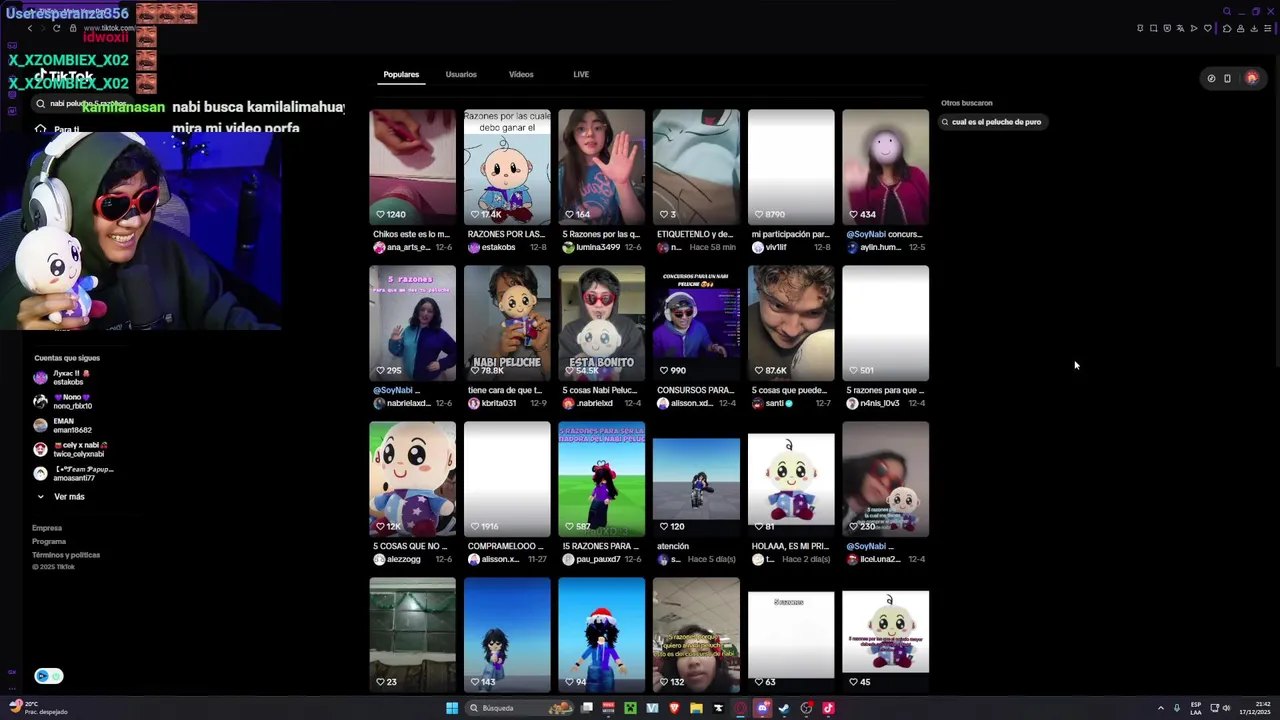The image size is (1280, 720).
Task: Click the round coin icon beside the phone icon
Action: [x=1211, y=78]
